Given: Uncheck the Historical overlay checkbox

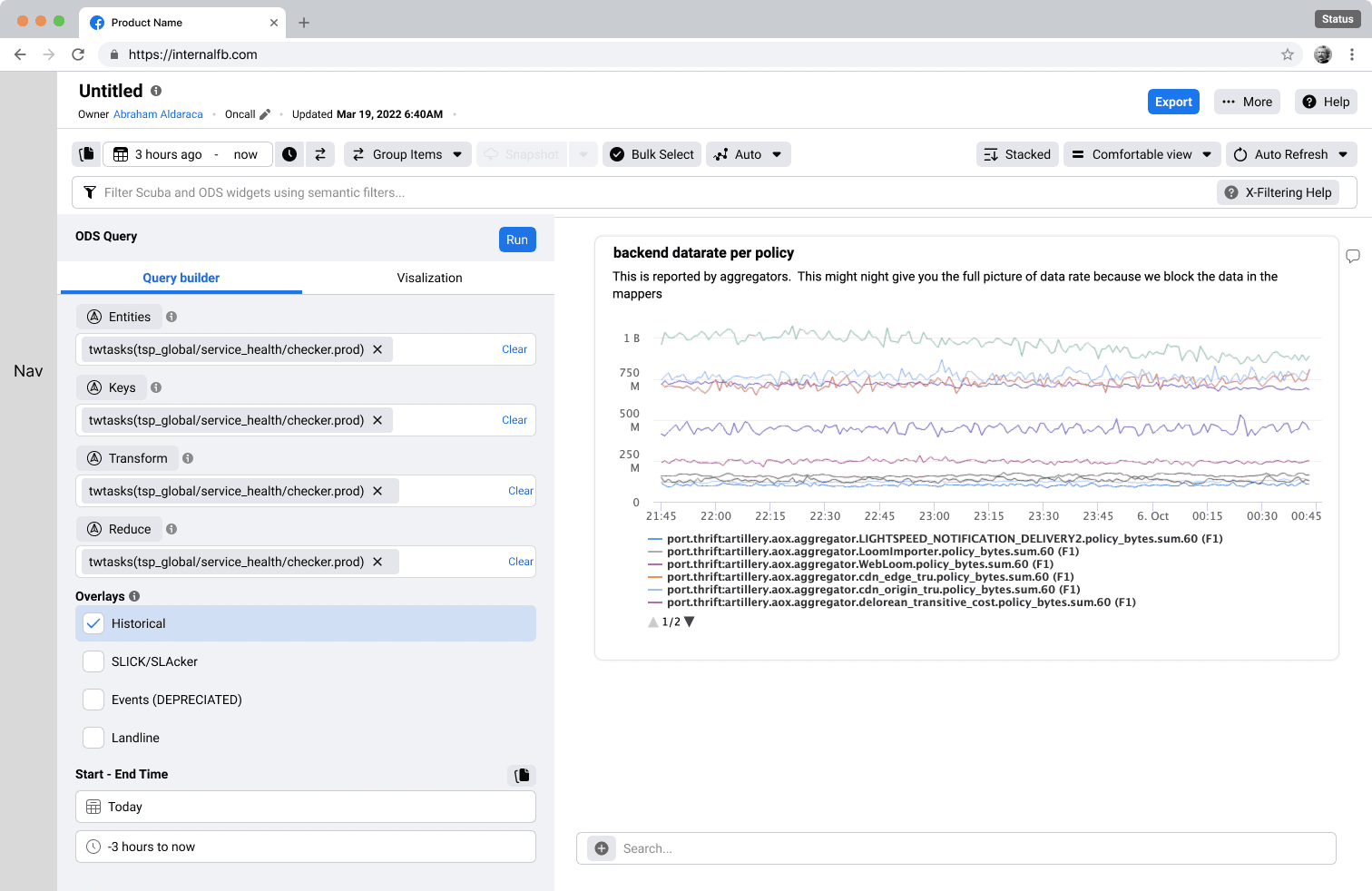Looking at the screenshot, I should click(x=93, y=623).
